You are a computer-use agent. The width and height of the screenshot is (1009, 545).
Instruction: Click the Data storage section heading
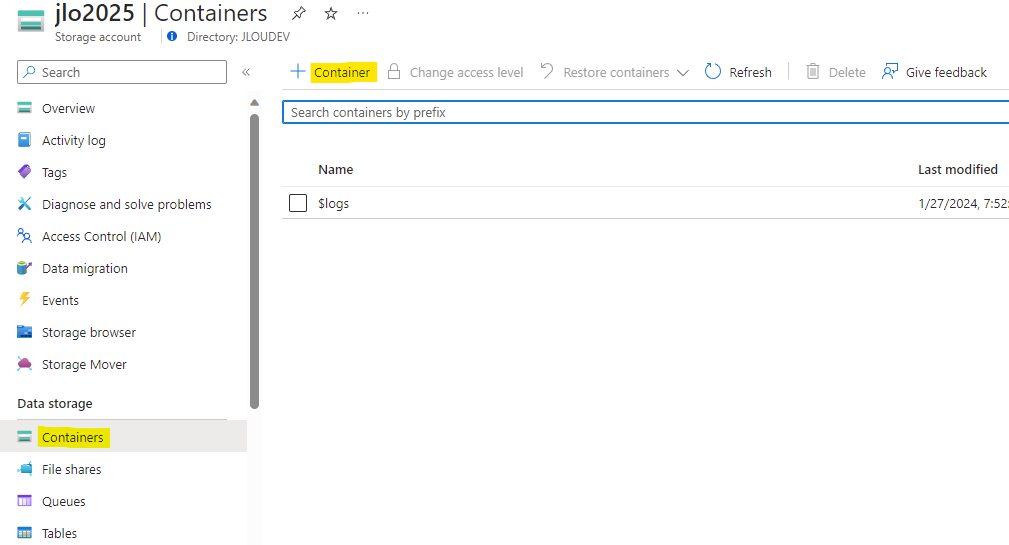(55, 403)
